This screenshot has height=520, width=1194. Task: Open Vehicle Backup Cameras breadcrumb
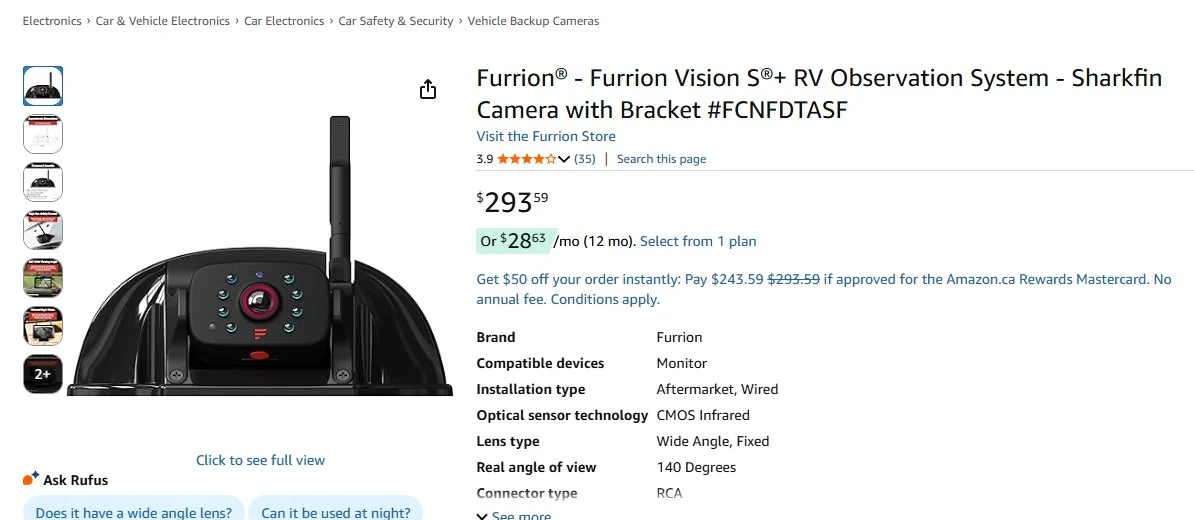(534, 21)
